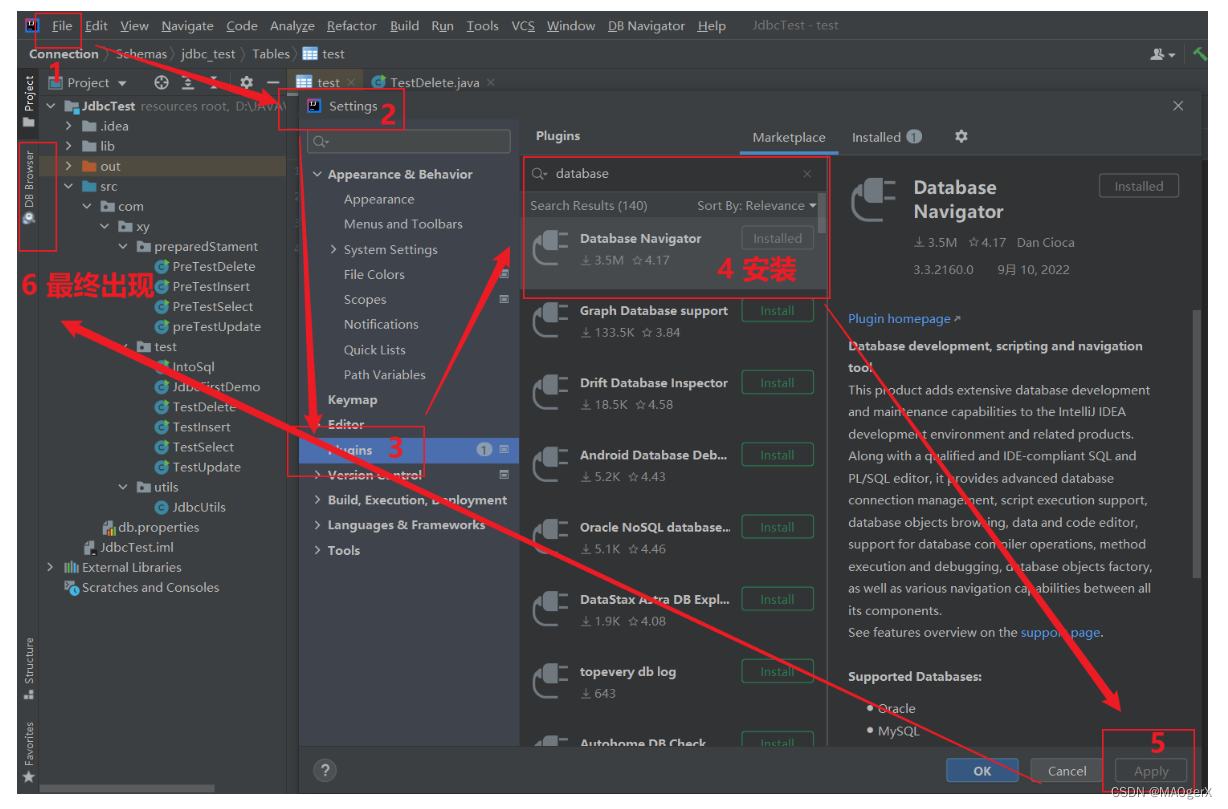Switch to the Marketplace tab
This screenshot has height=809, width=1228.
tap(789, 137)
